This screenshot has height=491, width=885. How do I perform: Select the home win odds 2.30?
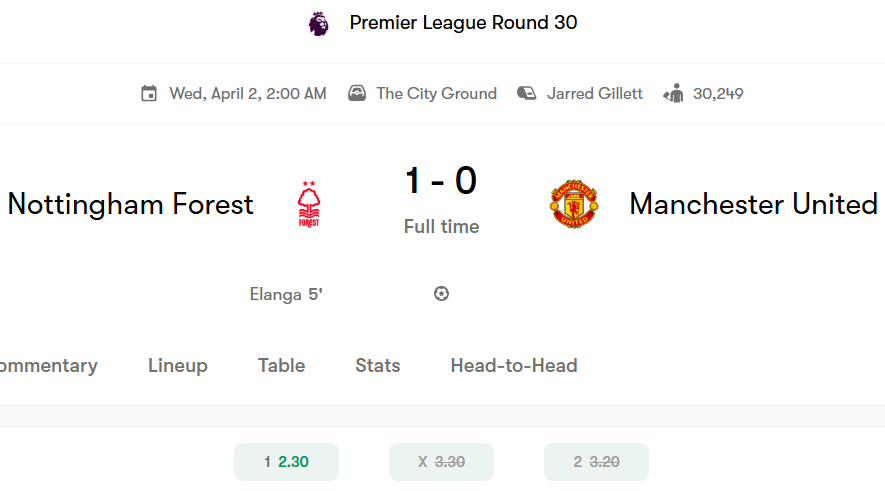tap(286, 462)
